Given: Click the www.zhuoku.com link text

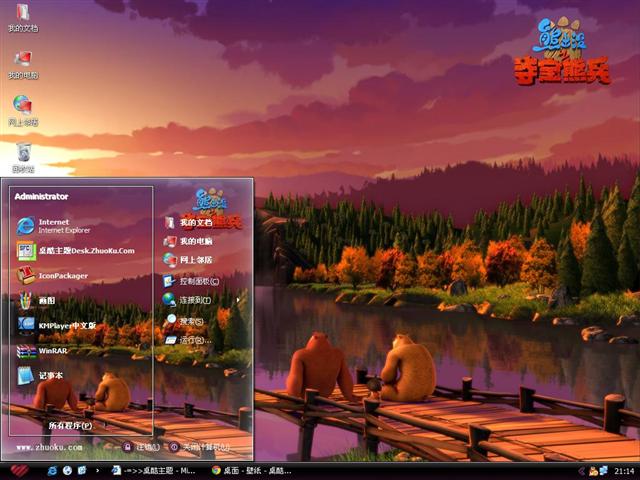Looking at the screenshot, I should pos(49,447).
